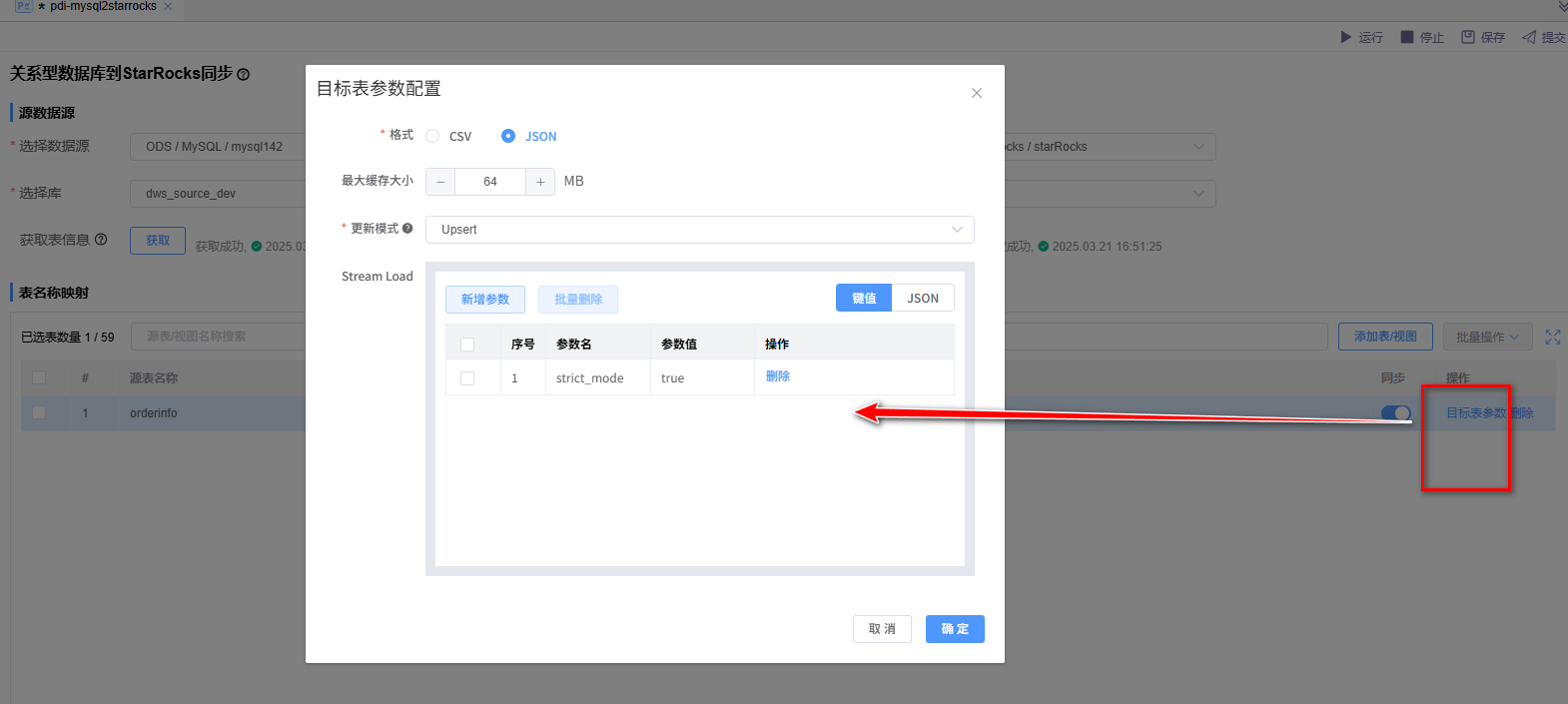Screen dimensions: 1568x704
Task: Click the help icon beside 更新模式 label
Action: click(x=407, y=229)
